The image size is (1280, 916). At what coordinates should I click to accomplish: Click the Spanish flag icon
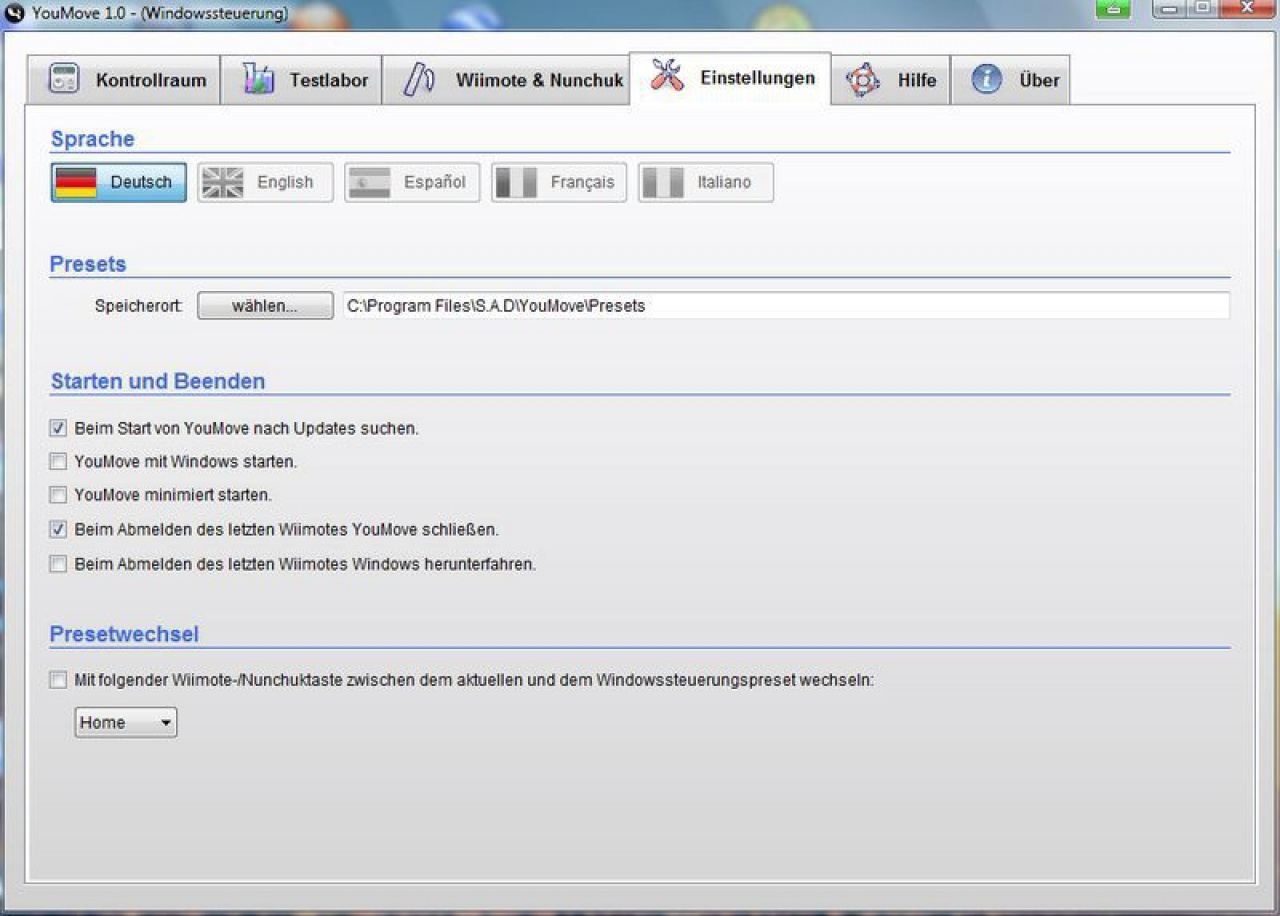[x=370, y=183]
